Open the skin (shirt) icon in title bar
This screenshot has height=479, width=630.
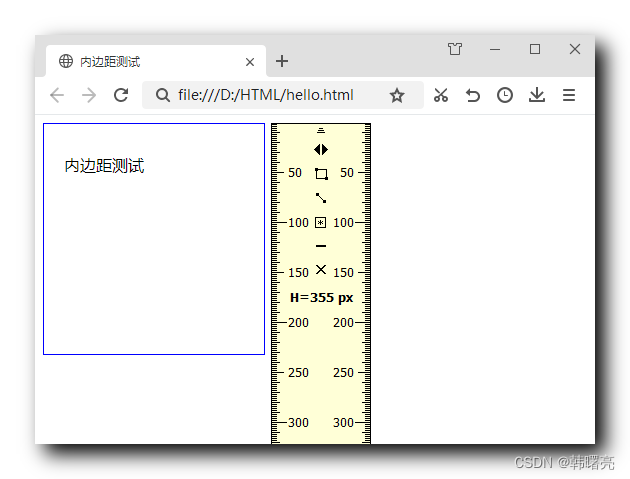(455, 49)
